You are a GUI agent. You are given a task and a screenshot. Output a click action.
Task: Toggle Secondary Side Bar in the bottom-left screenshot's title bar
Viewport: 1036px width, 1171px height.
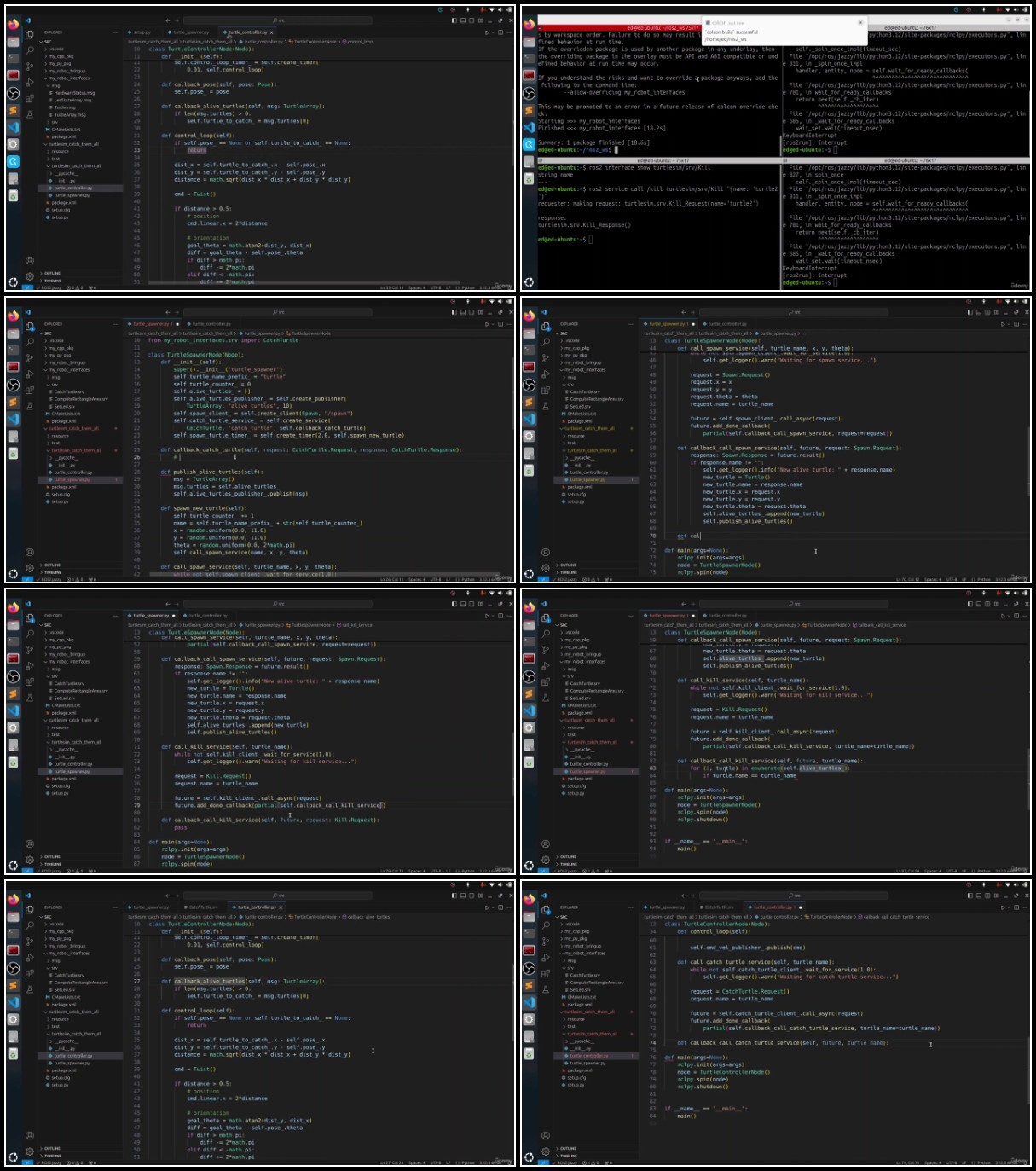tap(470, 896)
